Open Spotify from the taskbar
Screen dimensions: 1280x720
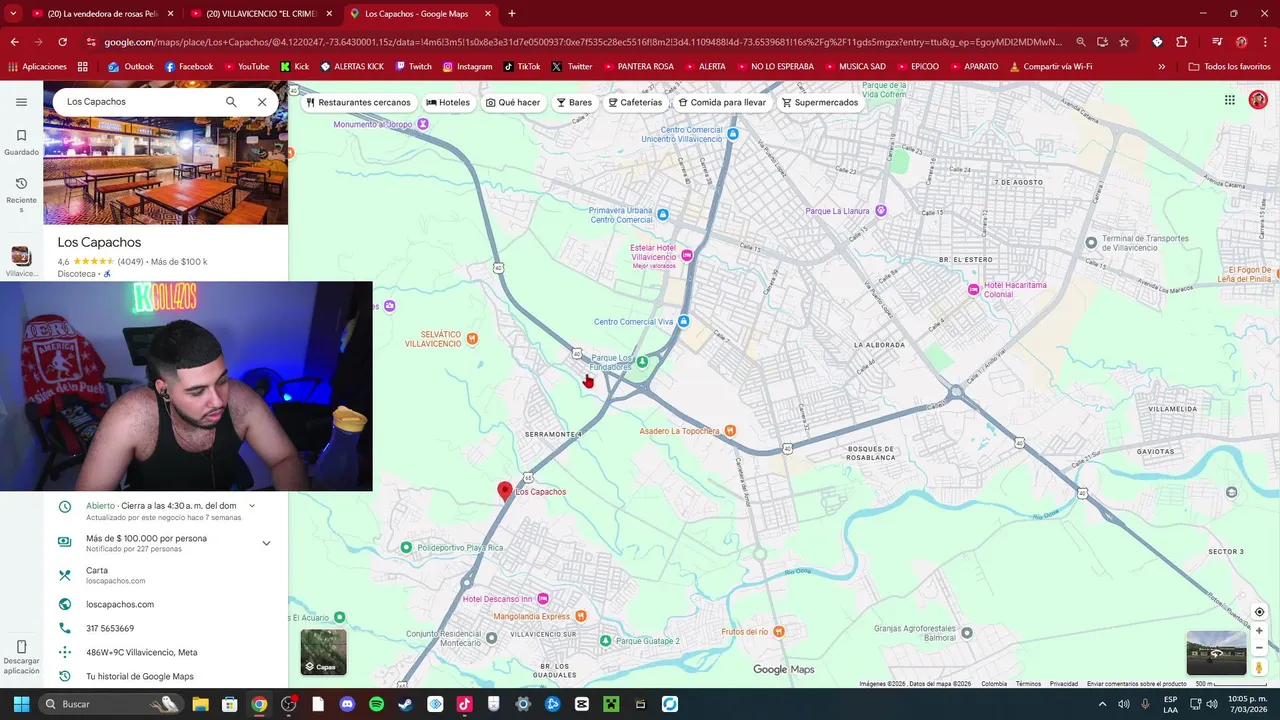[x=376, y=704]
